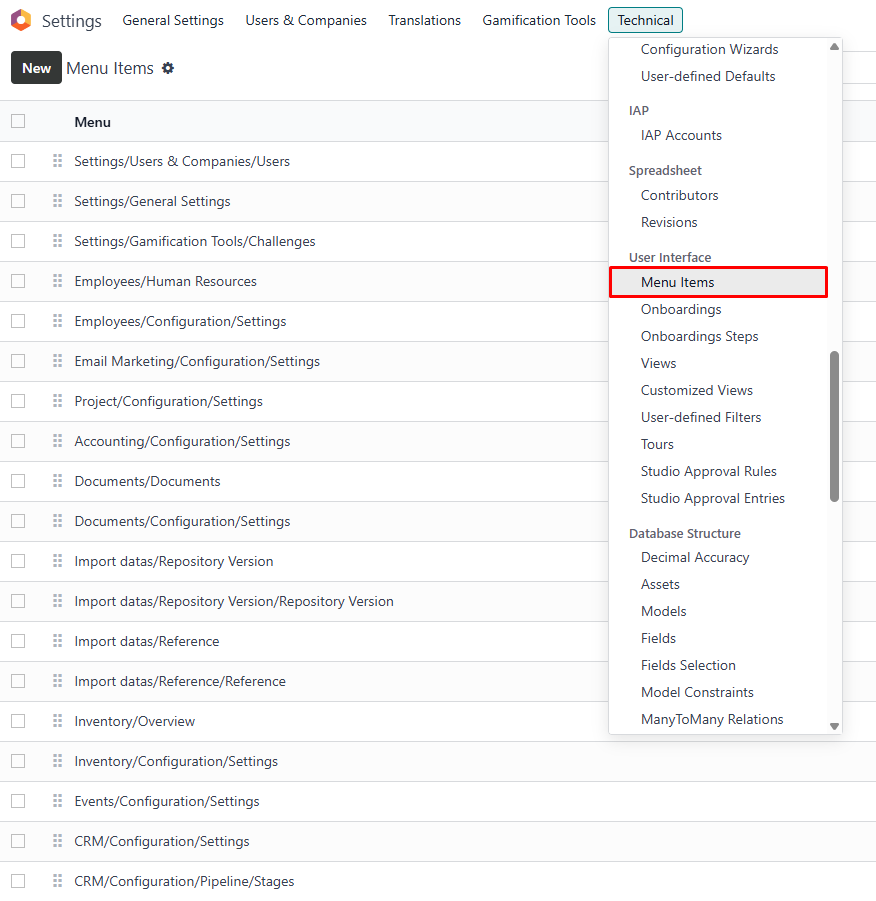Click drag handle for CRM/Configuration/Settings row
The image size is (876, 901).
pyautogui.click(x=57, y=841)
